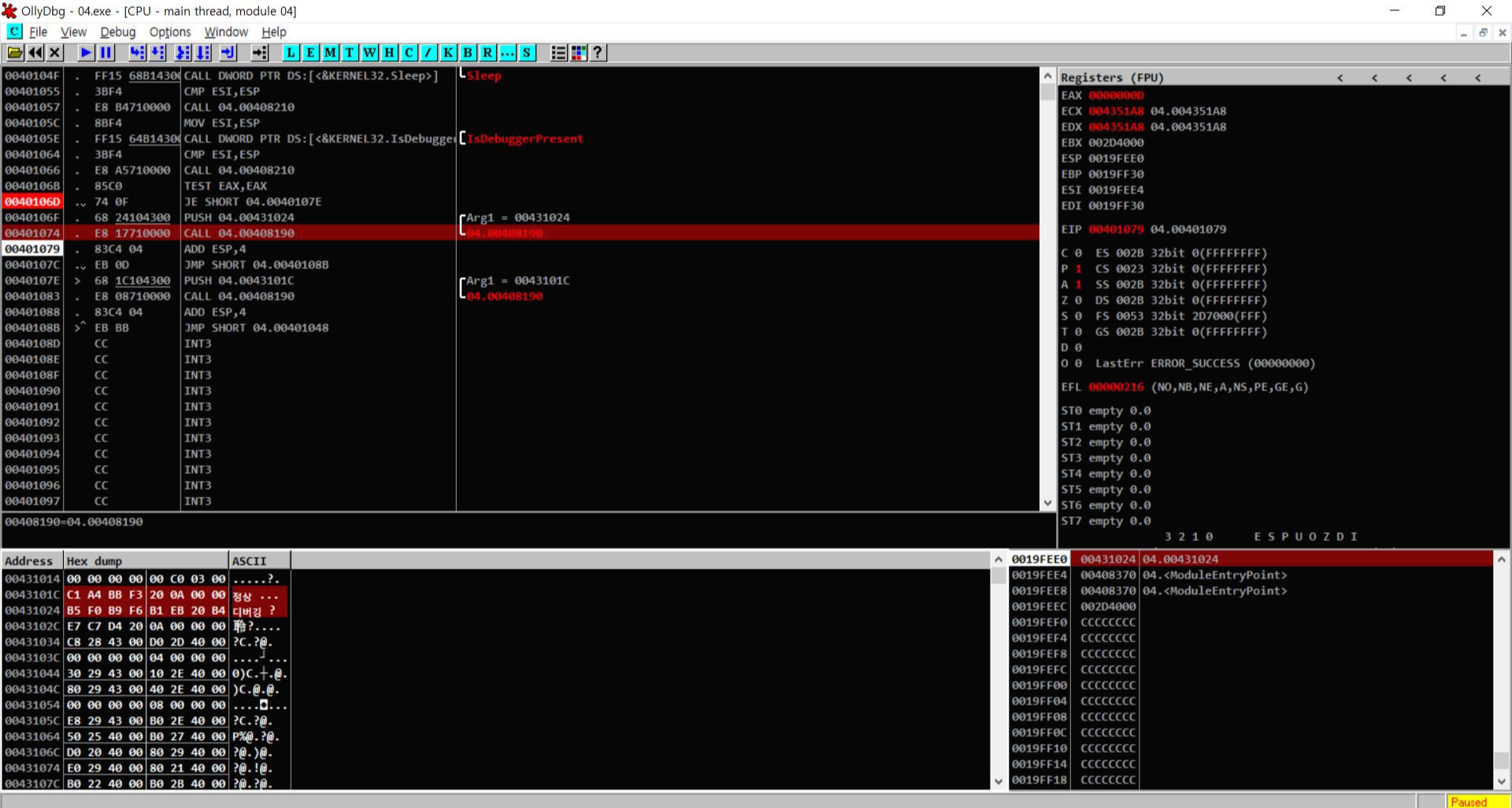Open debugging options list icon

pos(558,53)
